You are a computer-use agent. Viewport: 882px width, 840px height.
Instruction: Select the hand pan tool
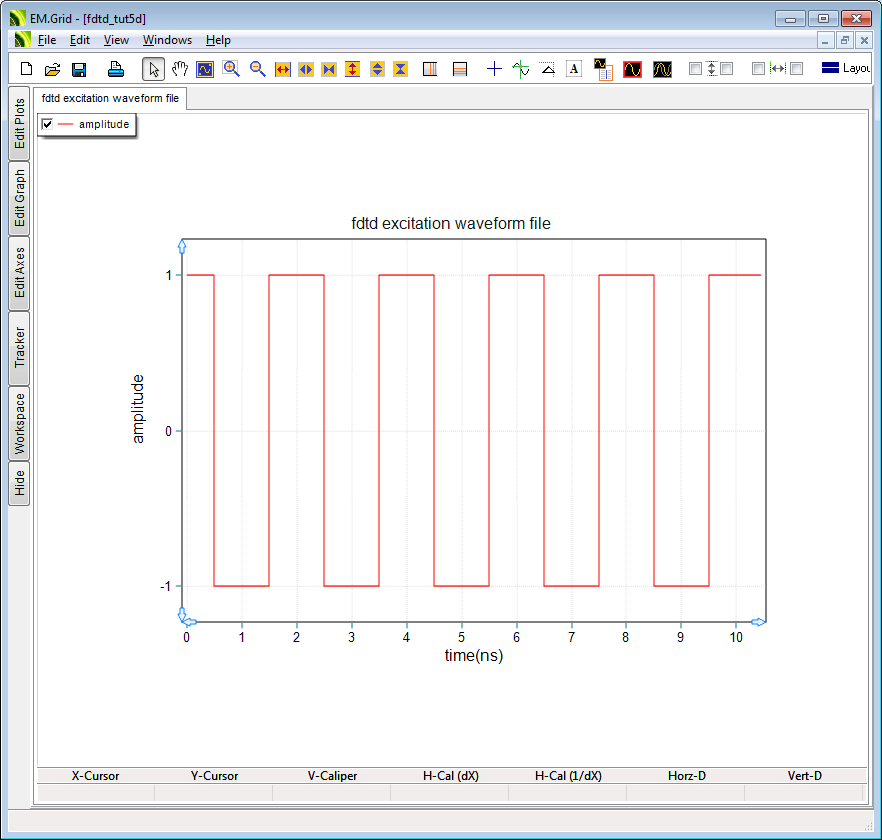coord(180,69)
